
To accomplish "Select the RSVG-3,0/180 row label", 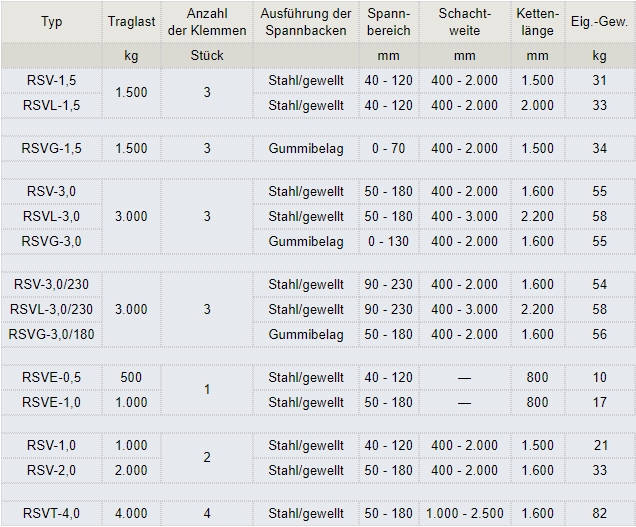I will pos(51,334).
